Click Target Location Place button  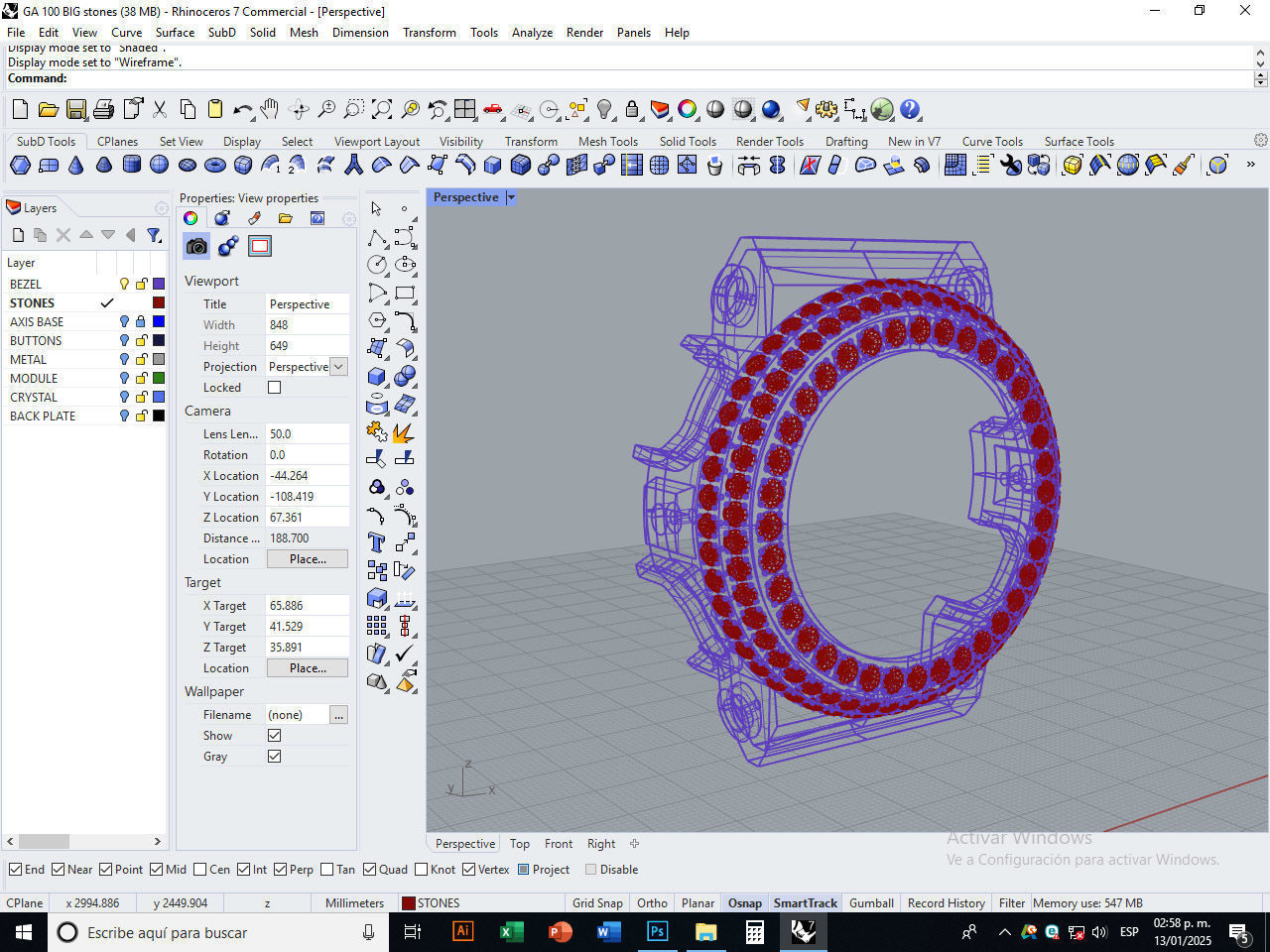click(308, 668)
